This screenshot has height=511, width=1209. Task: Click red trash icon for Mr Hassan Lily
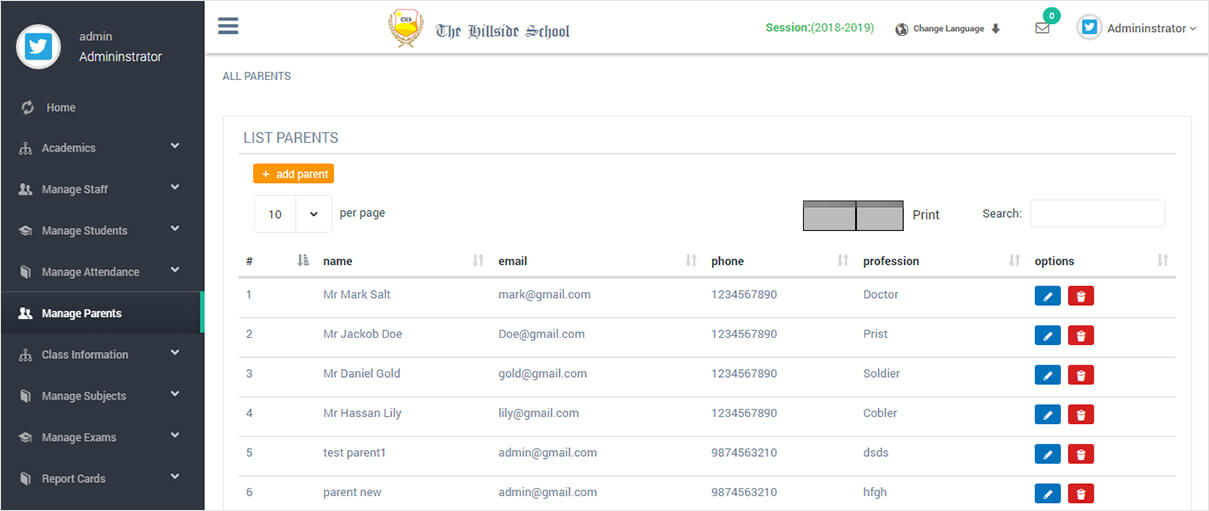[1081, 414]
